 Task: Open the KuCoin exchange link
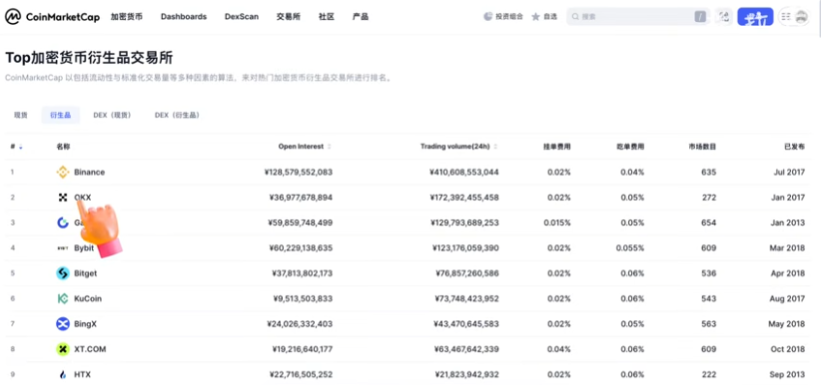(88, 299)
